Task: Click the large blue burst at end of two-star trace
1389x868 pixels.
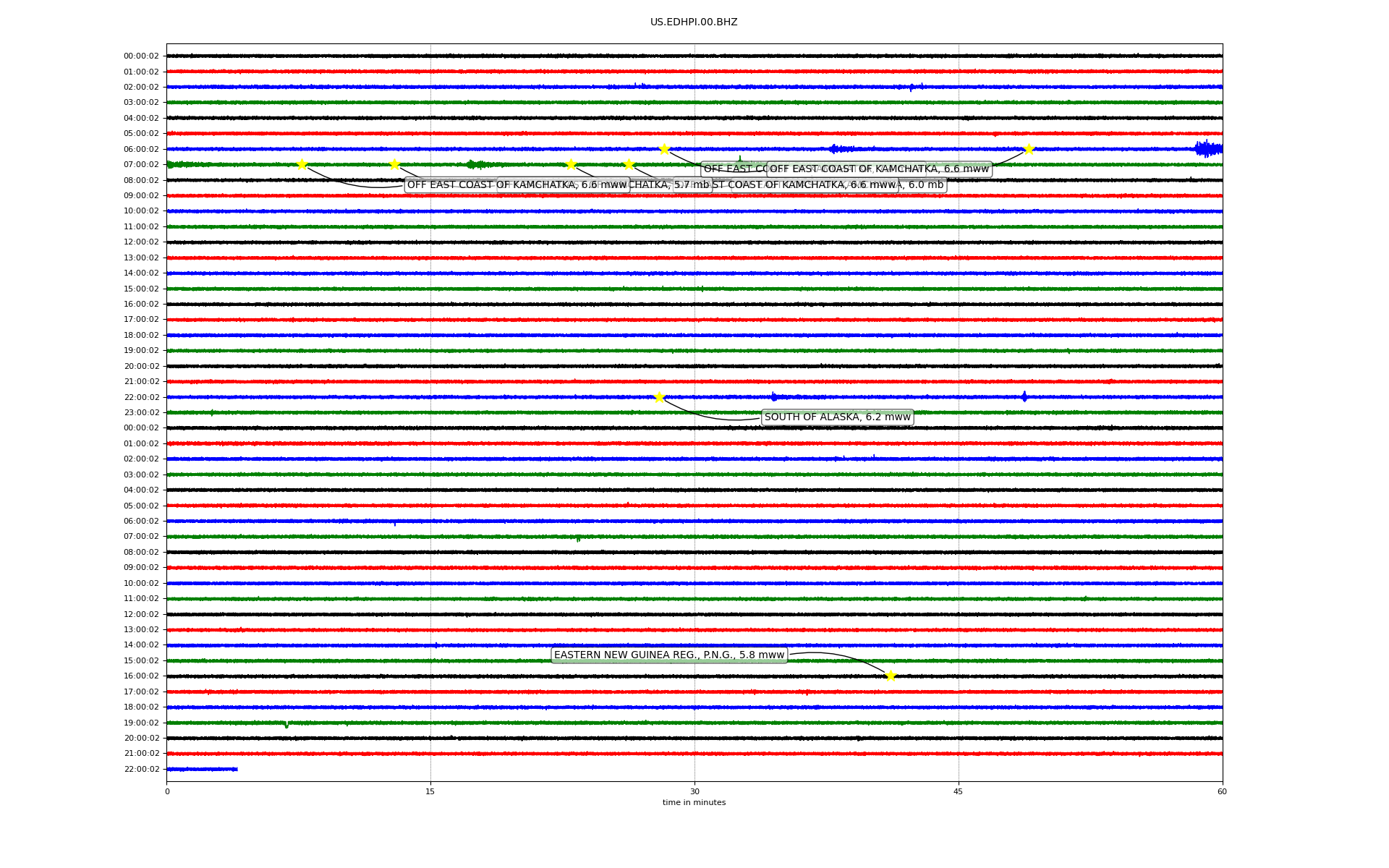Action: (x=1208, y=149)
